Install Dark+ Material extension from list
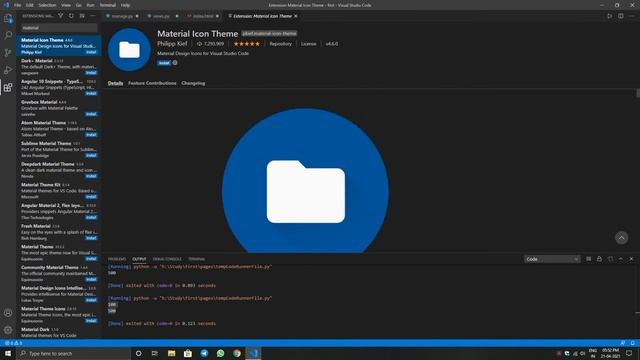 [91, 73]
